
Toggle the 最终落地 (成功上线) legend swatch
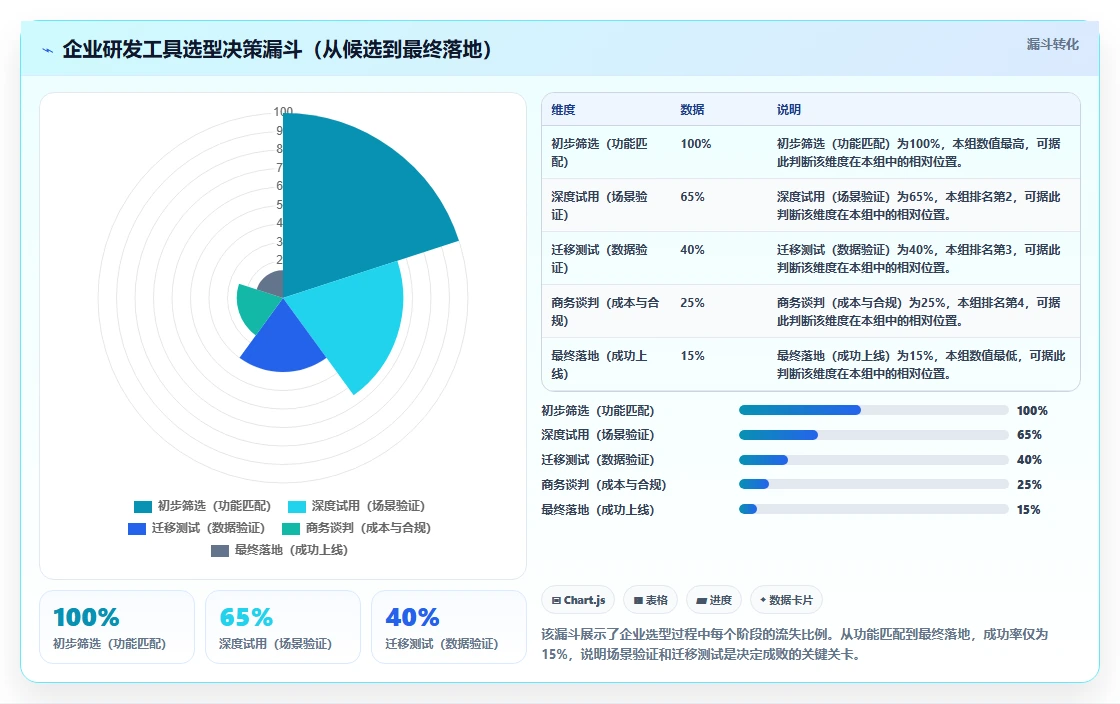point(220,550)
